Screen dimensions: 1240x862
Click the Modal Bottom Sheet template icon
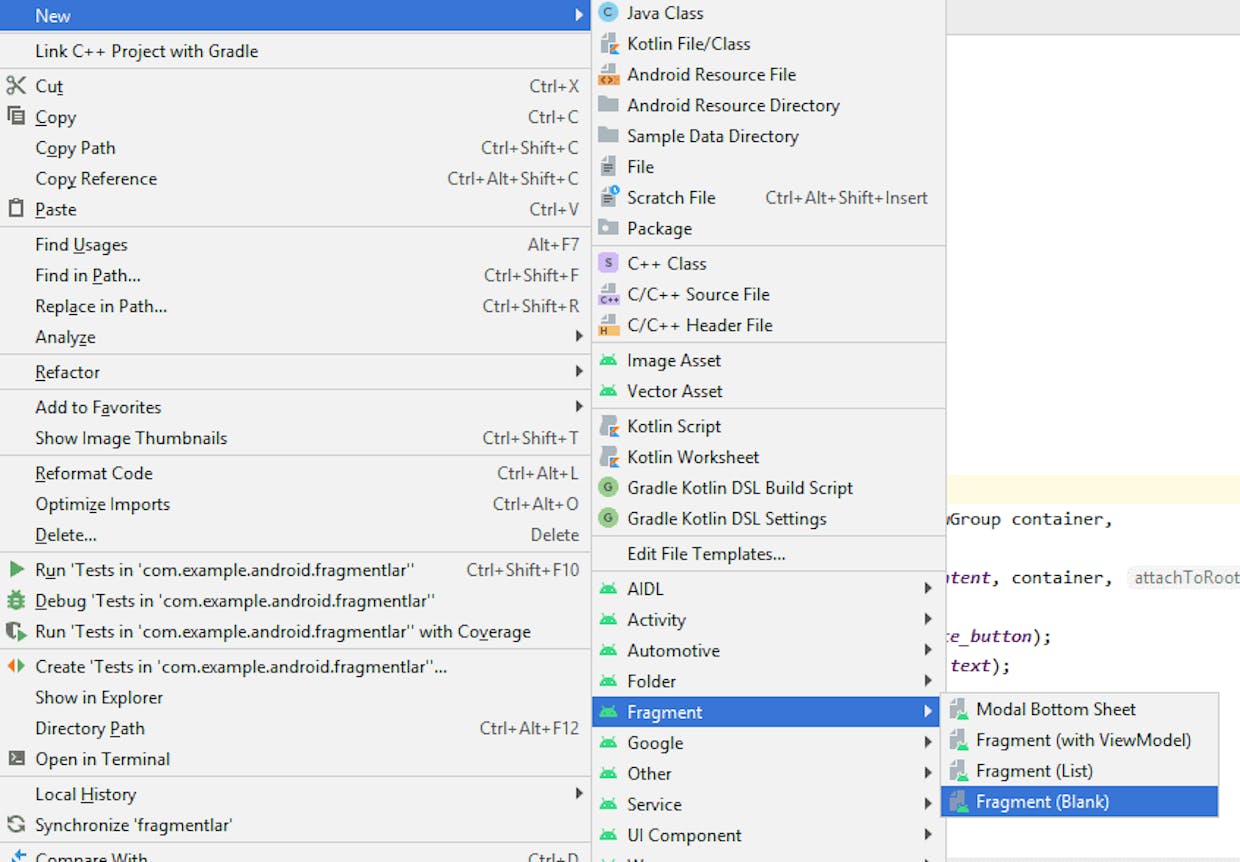pyautogui.click(x=959, y=710)
